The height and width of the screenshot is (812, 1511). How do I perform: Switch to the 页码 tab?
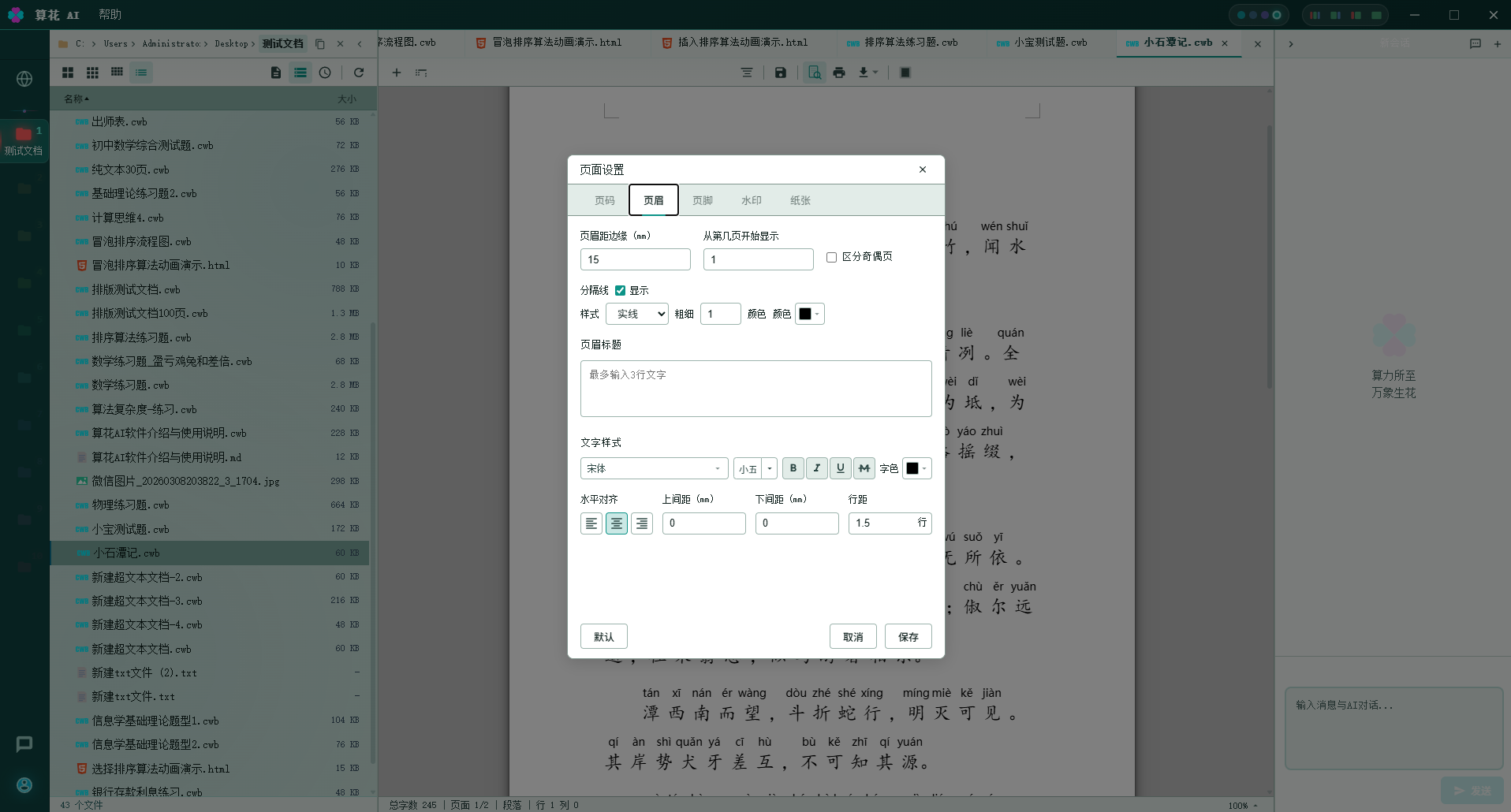click(x=605, y=200)
